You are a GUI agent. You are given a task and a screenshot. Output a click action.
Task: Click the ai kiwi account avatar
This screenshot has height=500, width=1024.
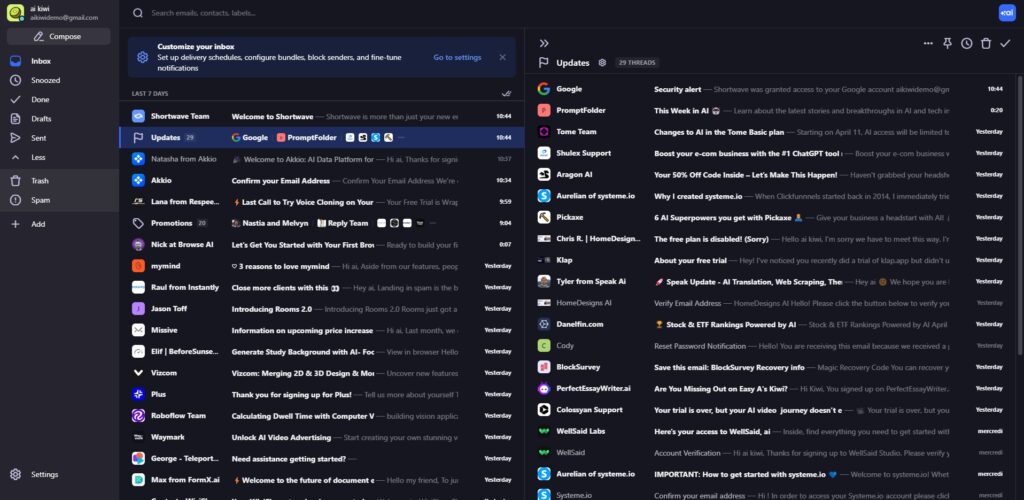point(16,13)
